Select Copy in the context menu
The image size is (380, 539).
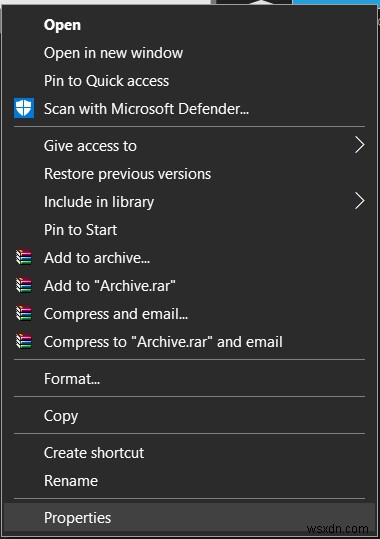click(189, 416)
